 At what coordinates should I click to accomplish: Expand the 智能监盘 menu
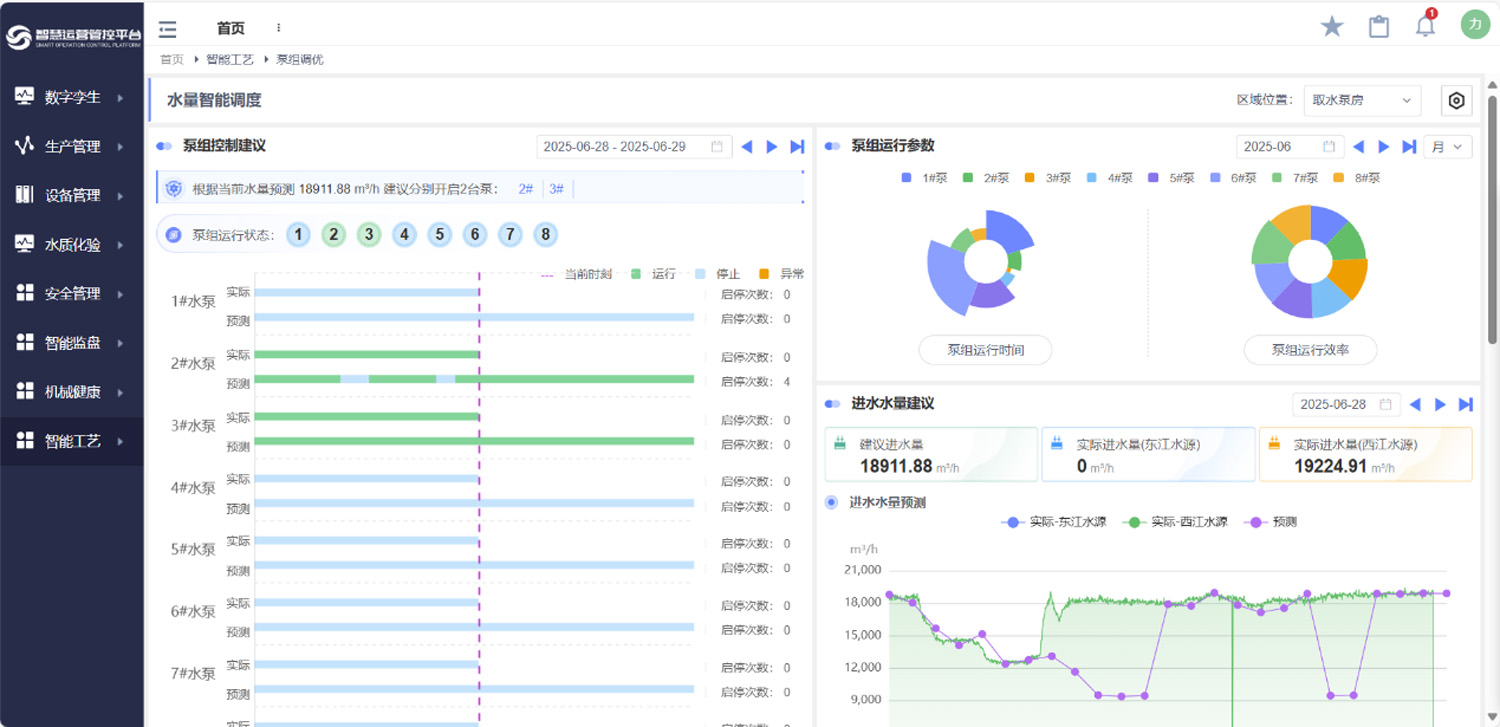(x=120, y=343)
